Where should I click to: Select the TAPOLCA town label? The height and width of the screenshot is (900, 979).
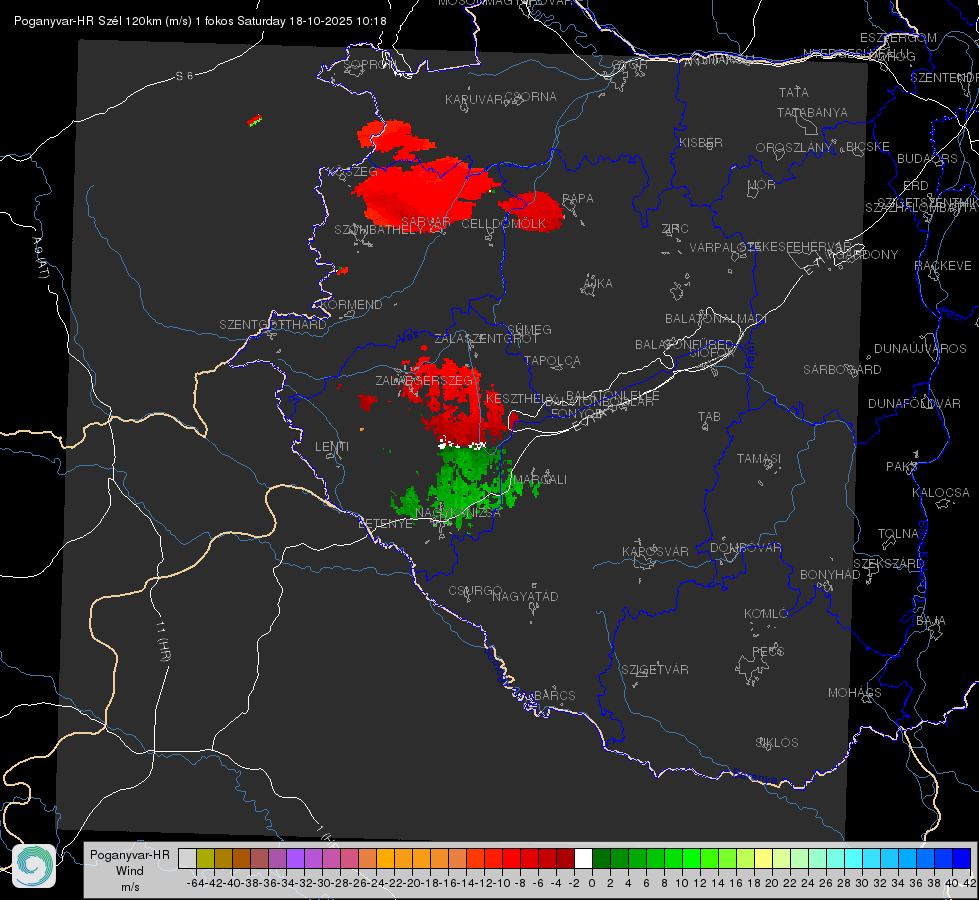click(552, 360)
